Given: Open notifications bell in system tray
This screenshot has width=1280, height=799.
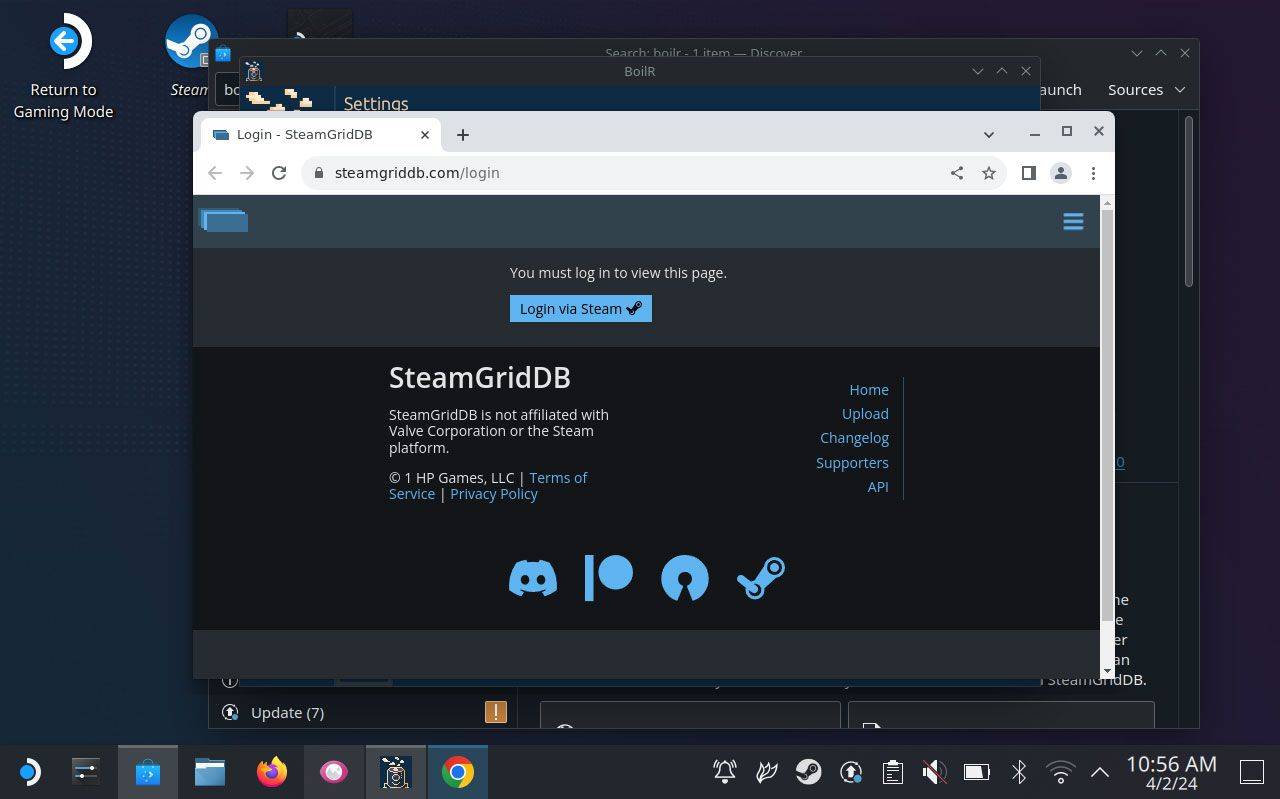Looking at the screenshot, I should [725, 772].
